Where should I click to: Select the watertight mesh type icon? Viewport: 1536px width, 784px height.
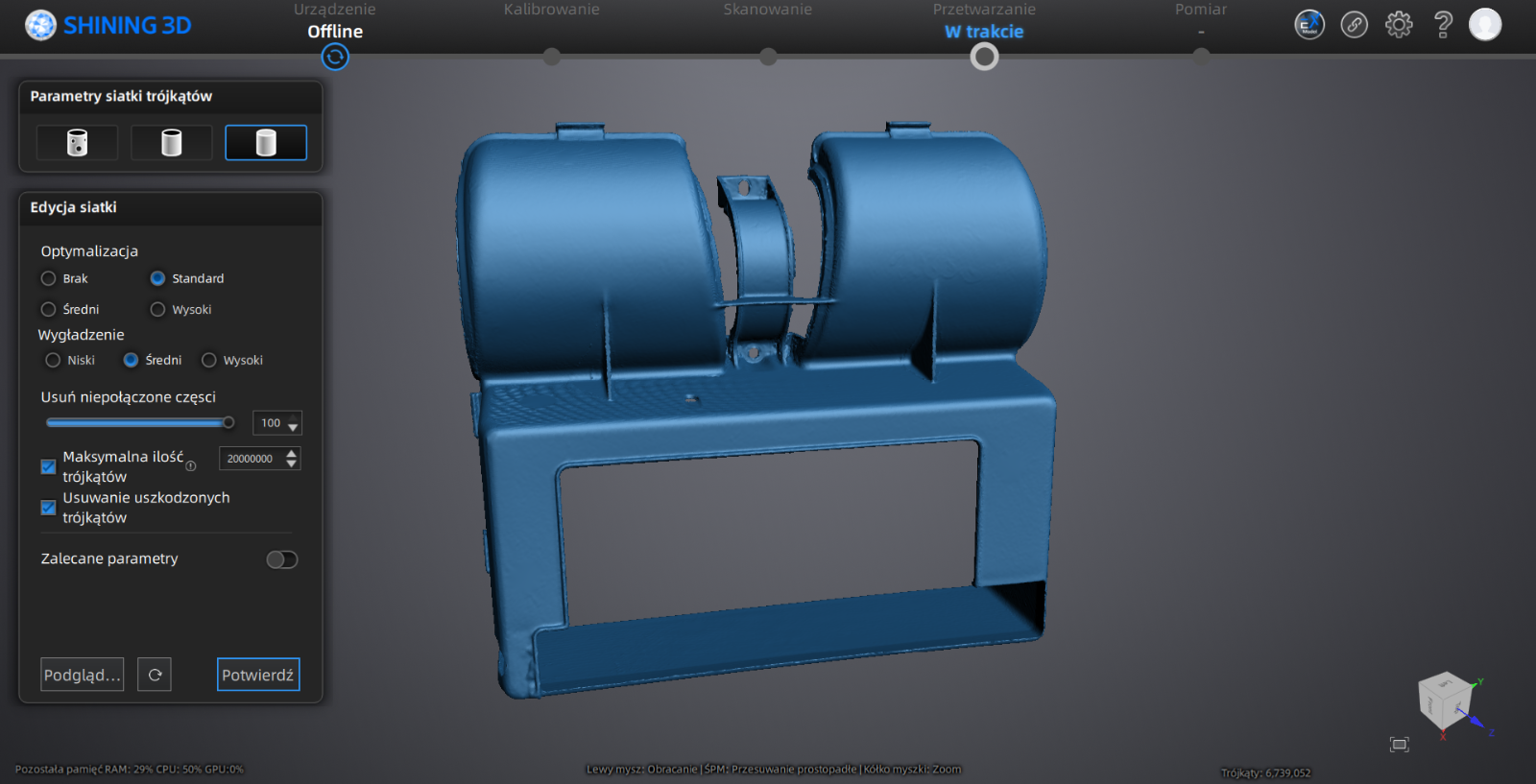(x=266, y=143)
